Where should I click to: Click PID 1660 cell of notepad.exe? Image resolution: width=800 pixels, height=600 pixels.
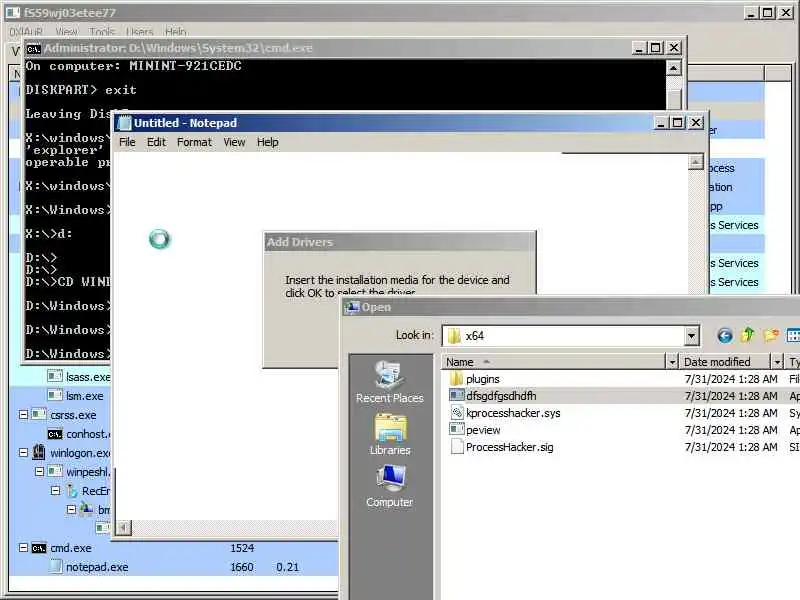[241, 567]
